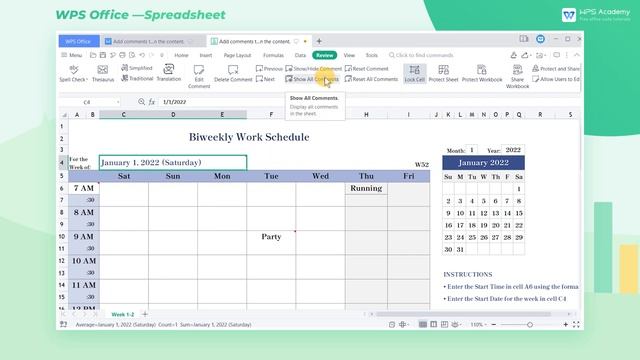Open the Menu dropdown
The image size is (640, 360).
click(72, 55)
